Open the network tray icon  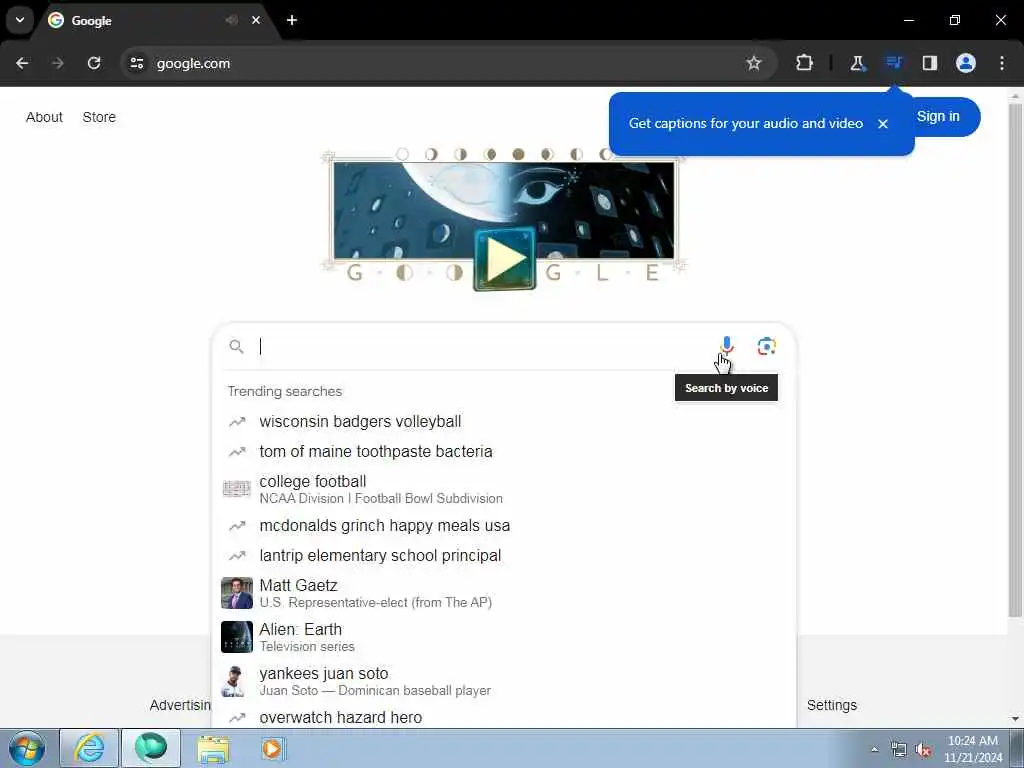[899, 750]
